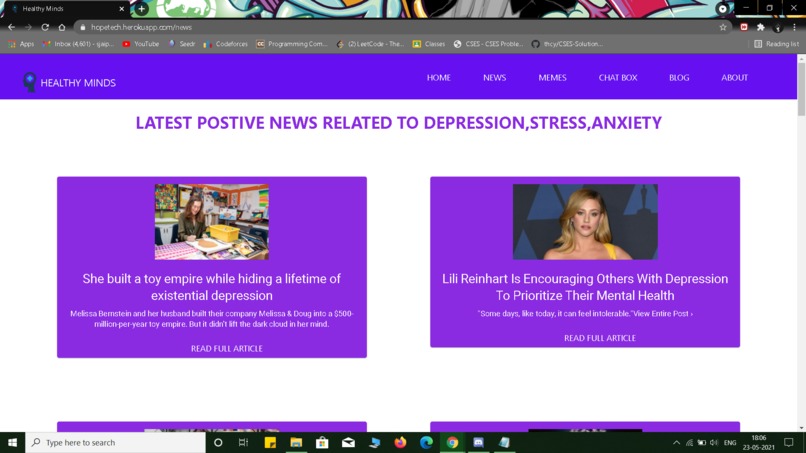Click the toy empire article headline
The width and height of the screenshot is (806, 453).
212,287
